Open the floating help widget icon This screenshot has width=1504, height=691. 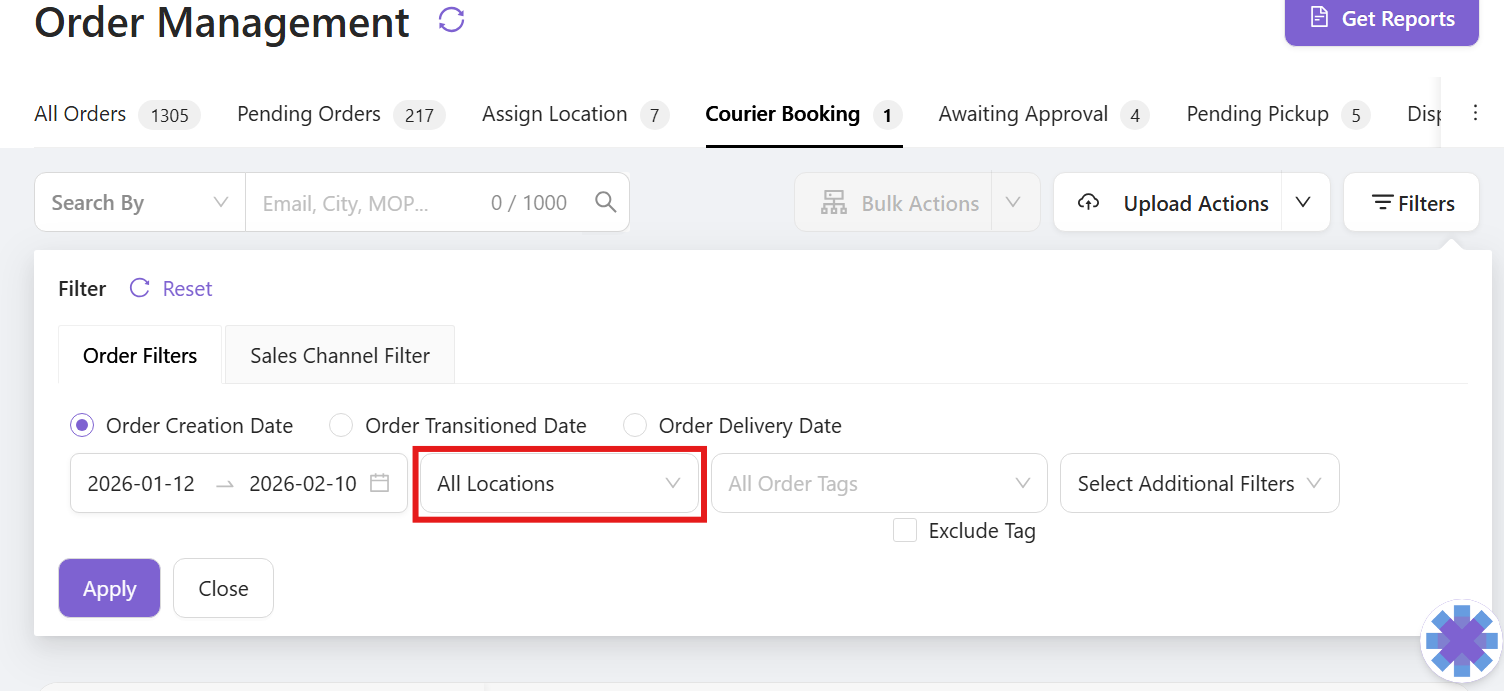(x=1461, y=640)
